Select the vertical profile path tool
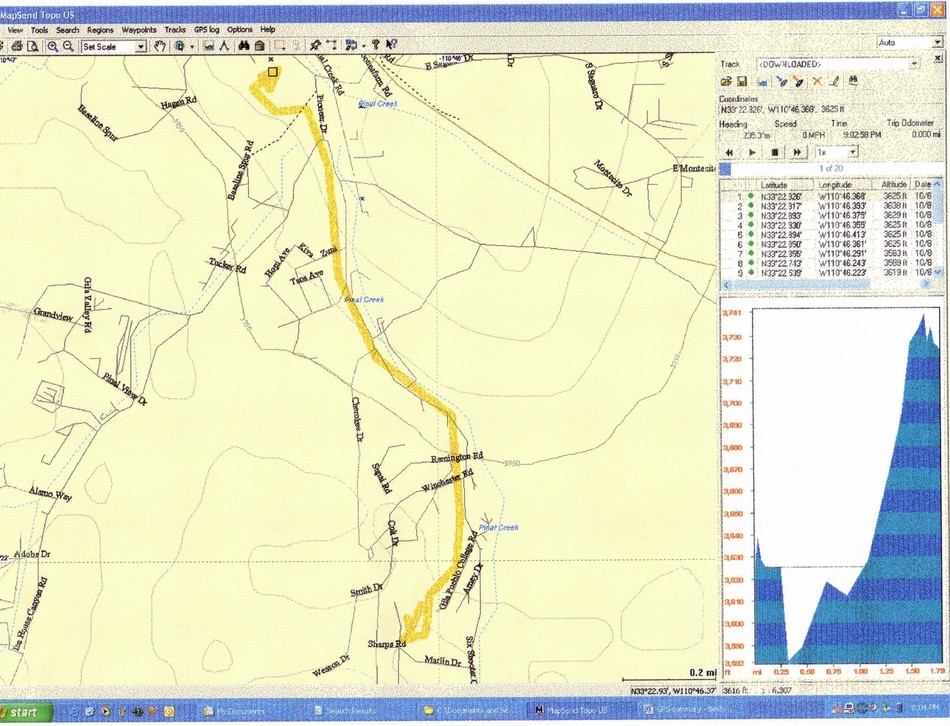The image size is (950, 726). (x=224, y=46)
